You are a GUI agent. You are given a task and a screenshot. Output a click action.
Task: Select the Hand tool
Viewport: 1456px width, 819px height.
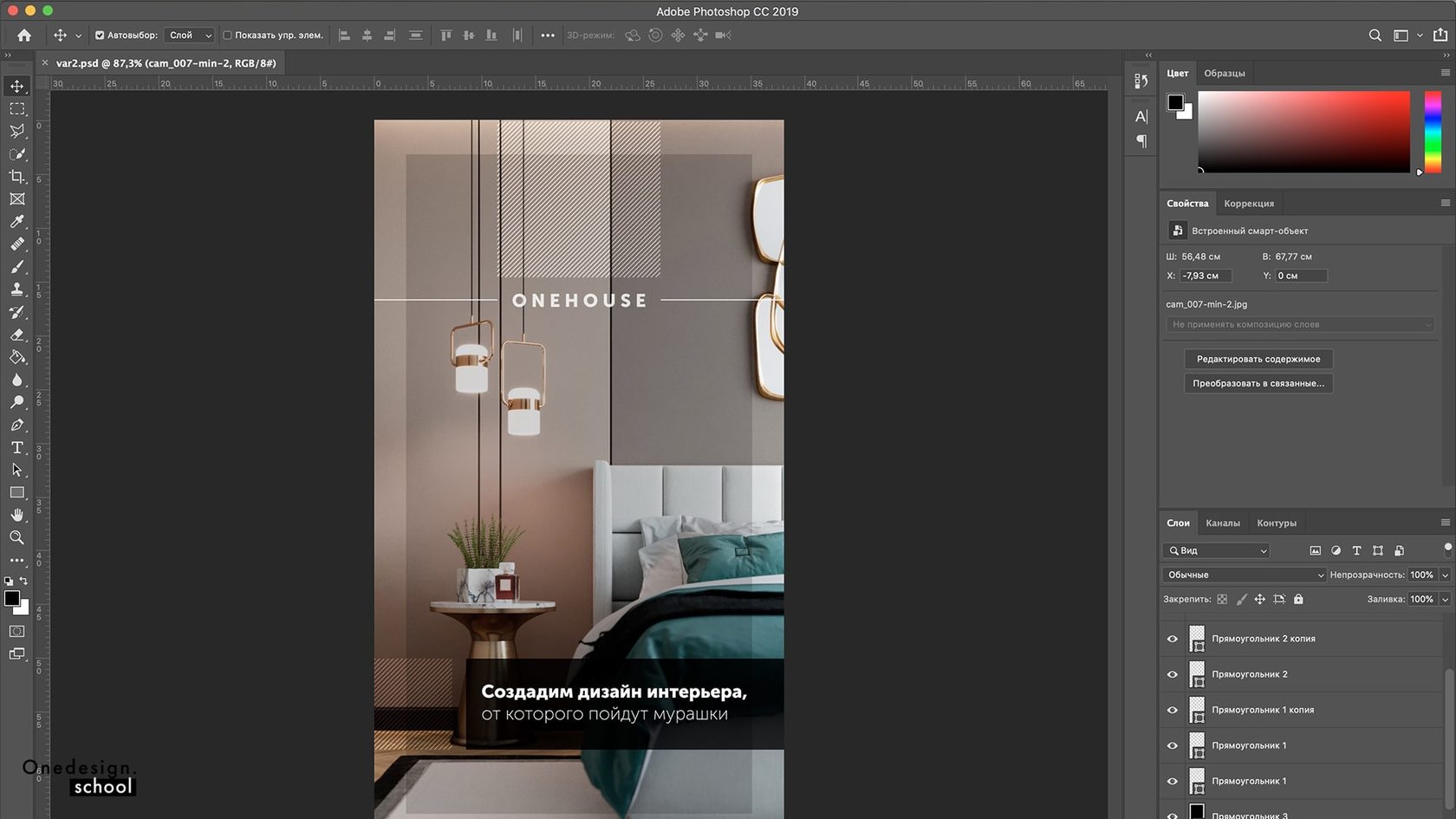tap(16, 515)
